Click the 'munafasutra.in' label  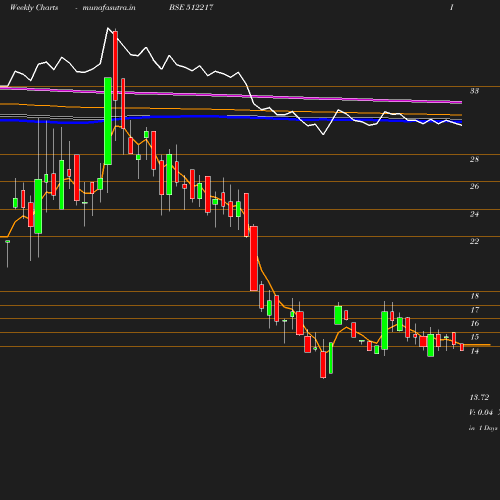click(109, 7)
